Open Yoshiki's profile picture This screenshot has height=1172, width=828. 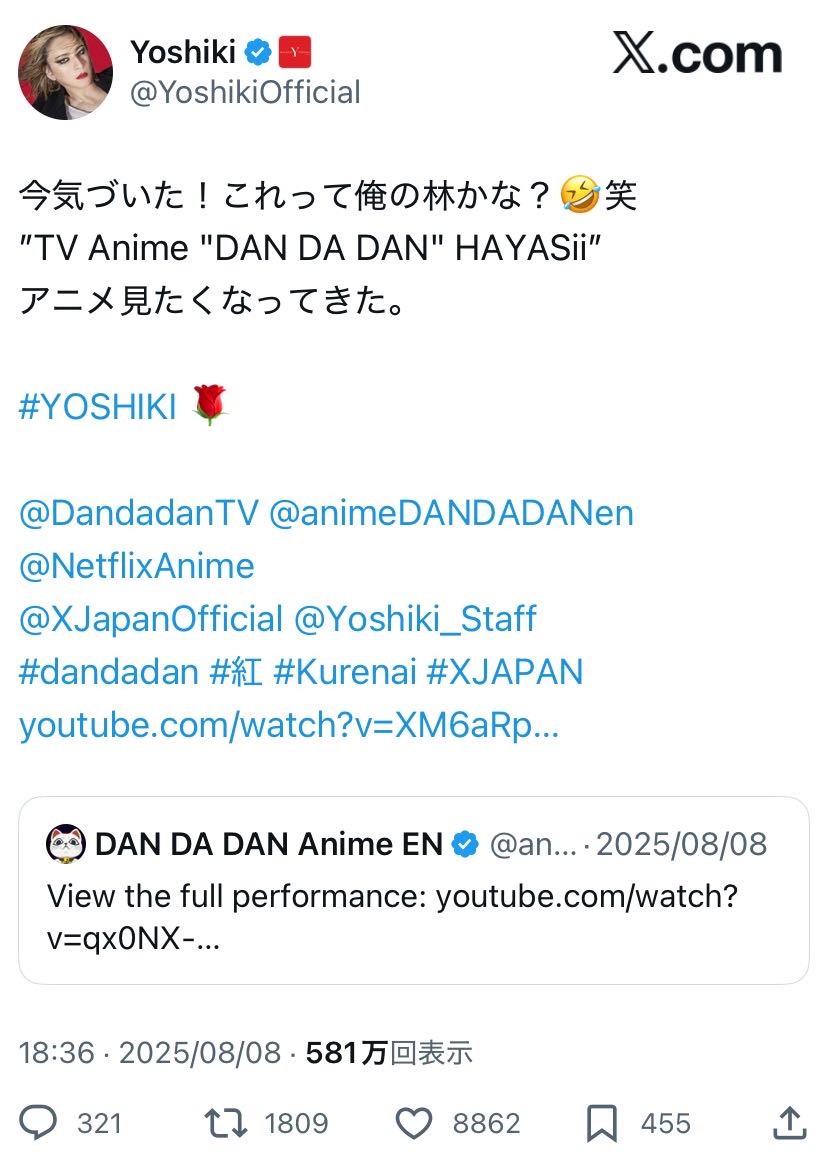(65, 72)
